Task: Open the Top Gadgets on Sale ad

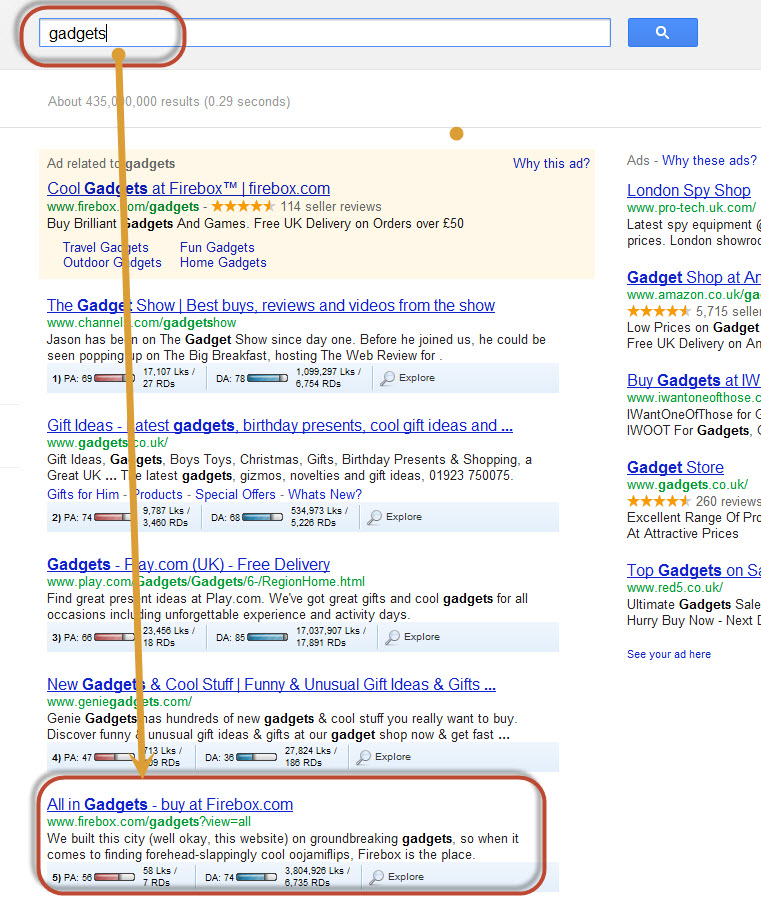Action: pos(694,571)
